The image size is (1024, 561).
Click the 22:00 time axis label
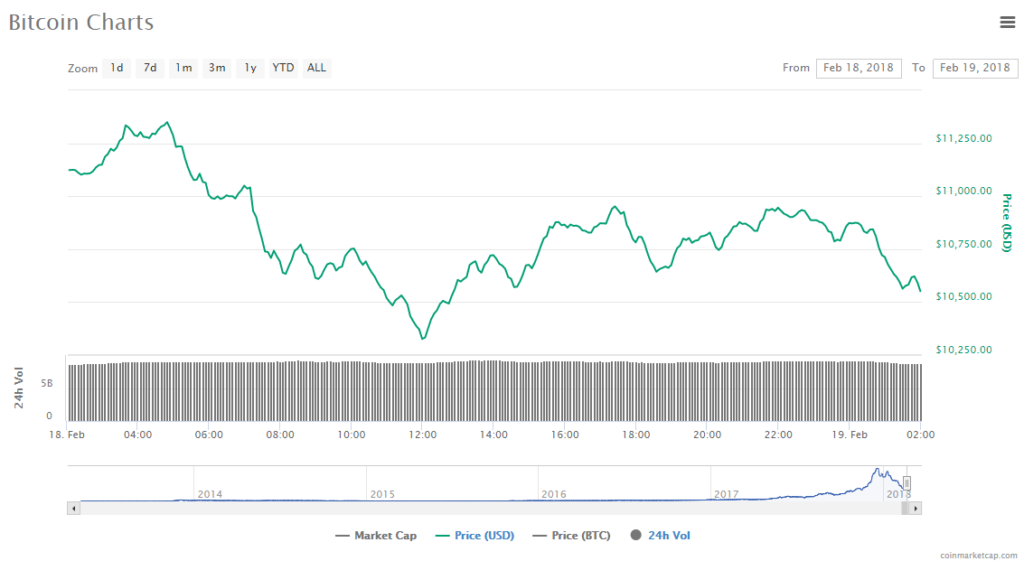click(778, 435)
